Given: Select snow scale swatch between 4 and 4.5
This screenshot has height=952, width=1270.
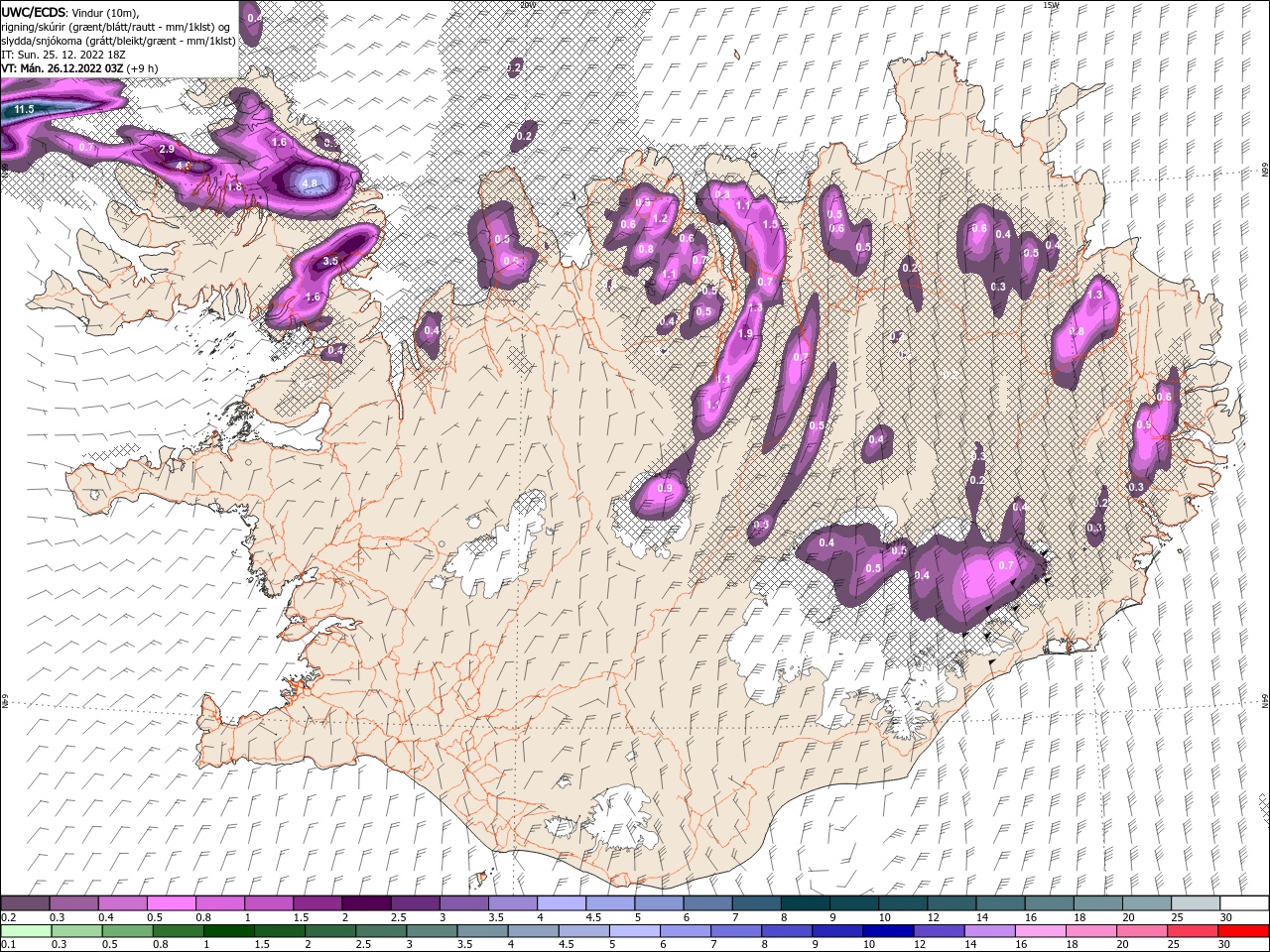Looking at the screenshot, I should (x=561, y=903).
